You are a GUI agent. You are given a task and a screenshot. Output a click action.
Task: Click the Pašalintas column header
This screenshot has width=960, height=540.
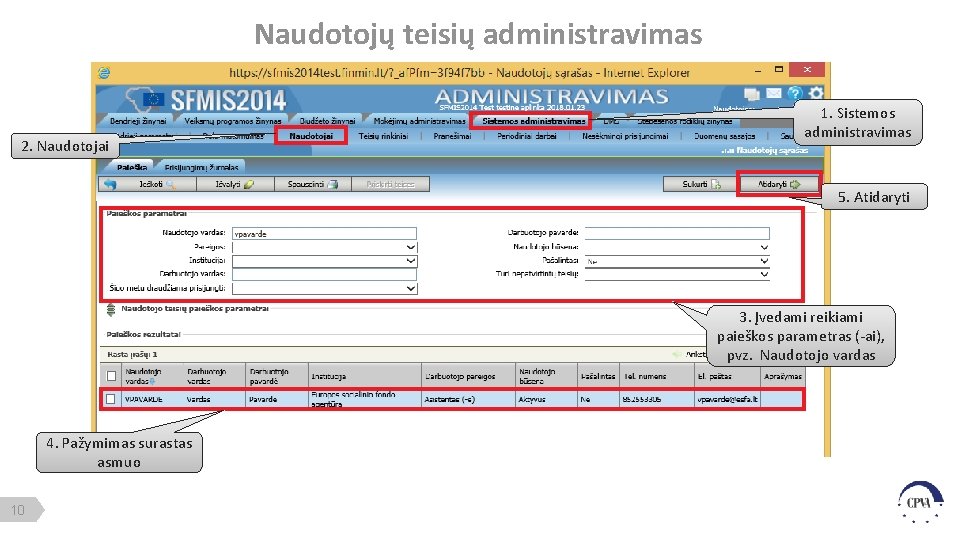(598, 376)
